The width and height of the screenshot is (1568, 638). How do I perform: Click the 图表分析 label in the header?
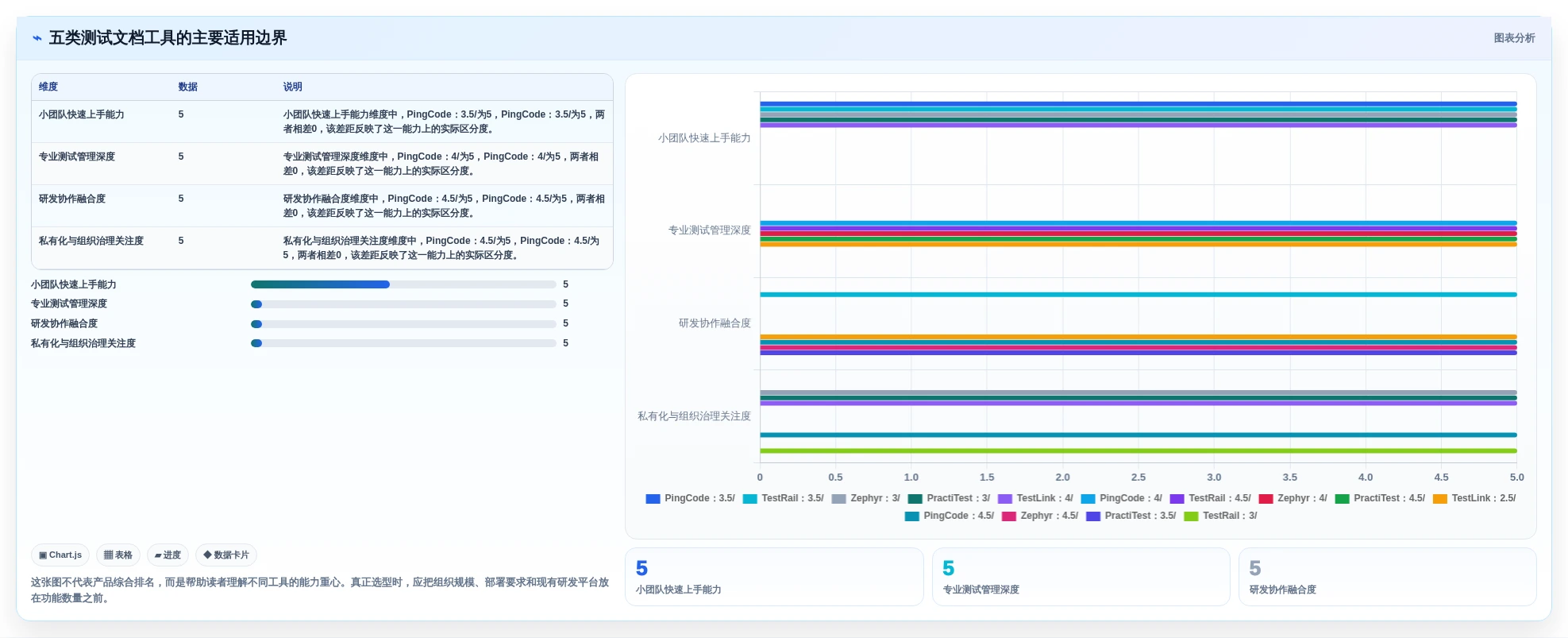tap(1514, 38)
